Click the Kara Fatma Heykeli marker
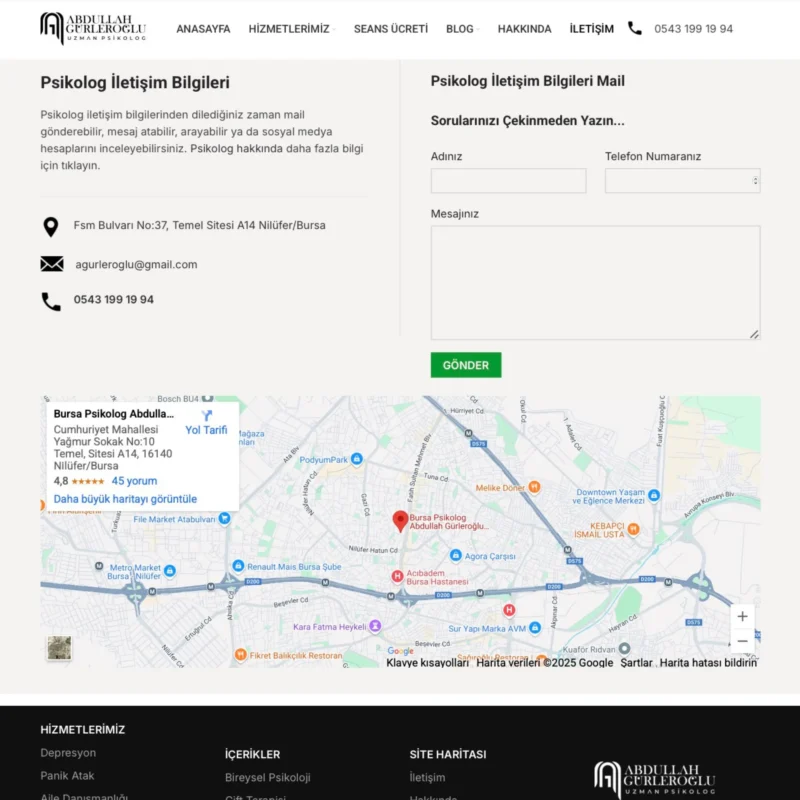Viewport: 800px width, 800px height. click(x=375, y=626)
